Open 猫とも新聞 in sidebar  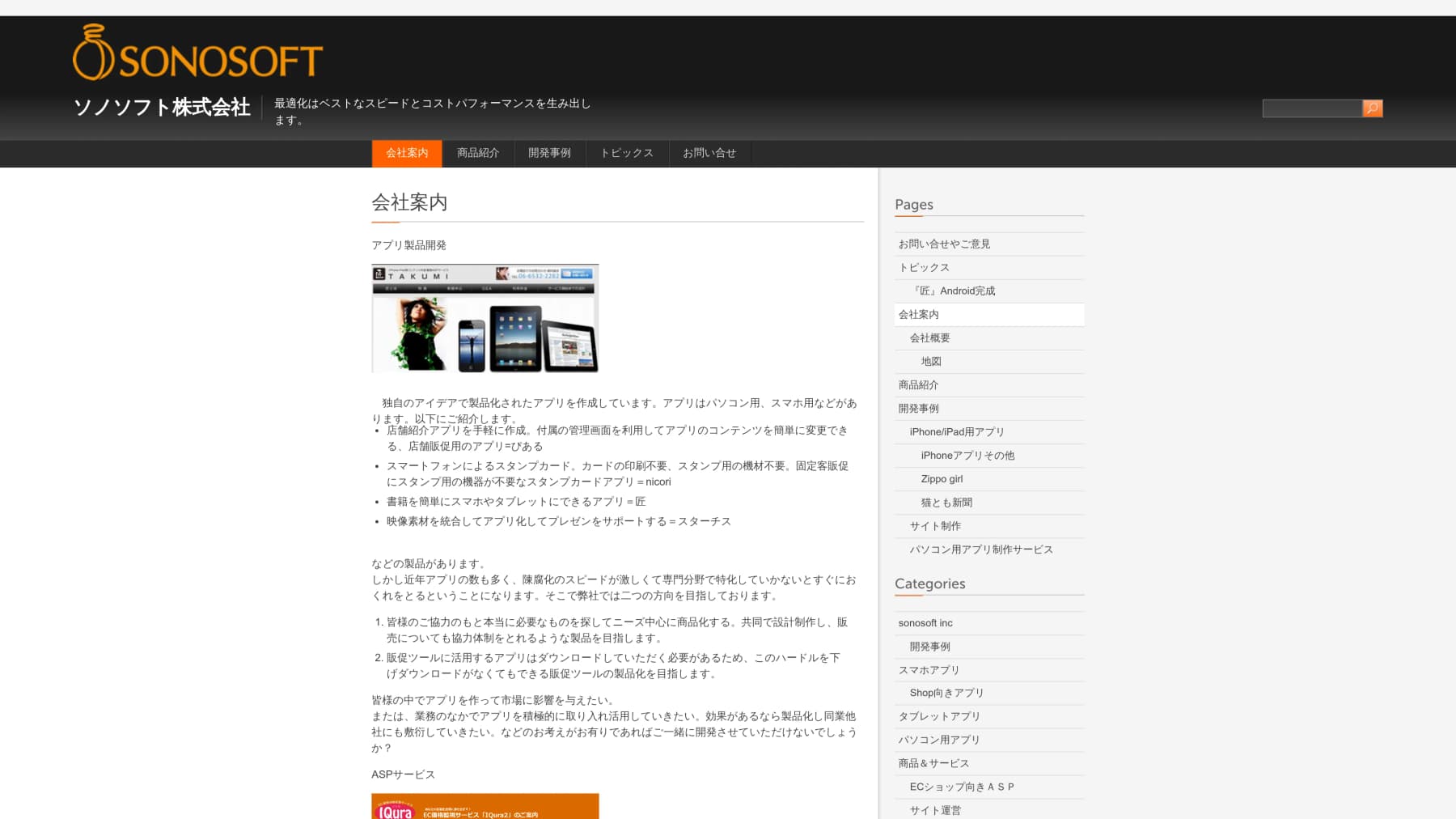[x=946, y=502]
